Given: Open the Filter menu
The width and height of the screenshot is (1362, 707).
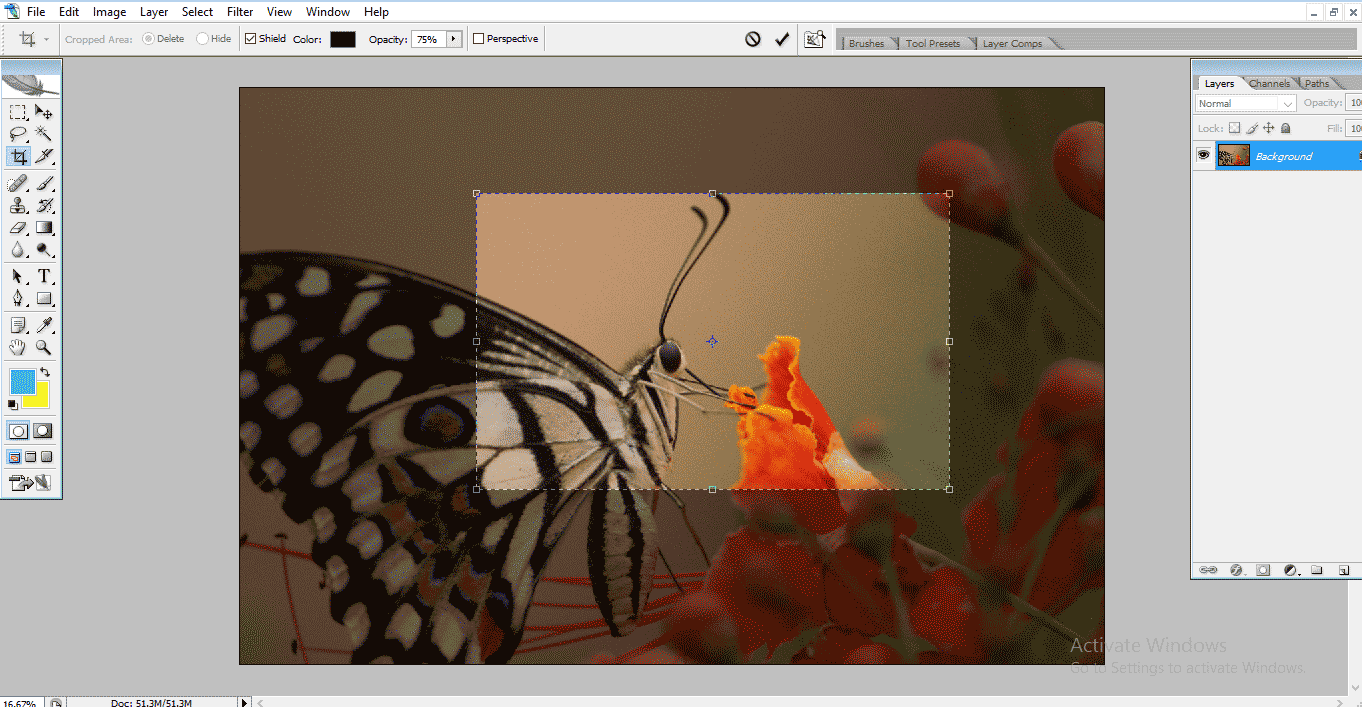Looking at the screenshot, I should tap(240, 12).
